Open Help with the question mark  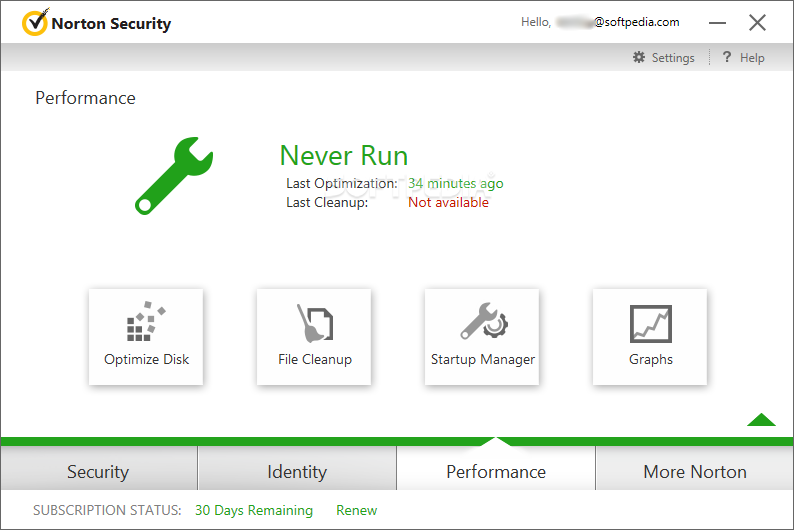[x=743, y=58]
